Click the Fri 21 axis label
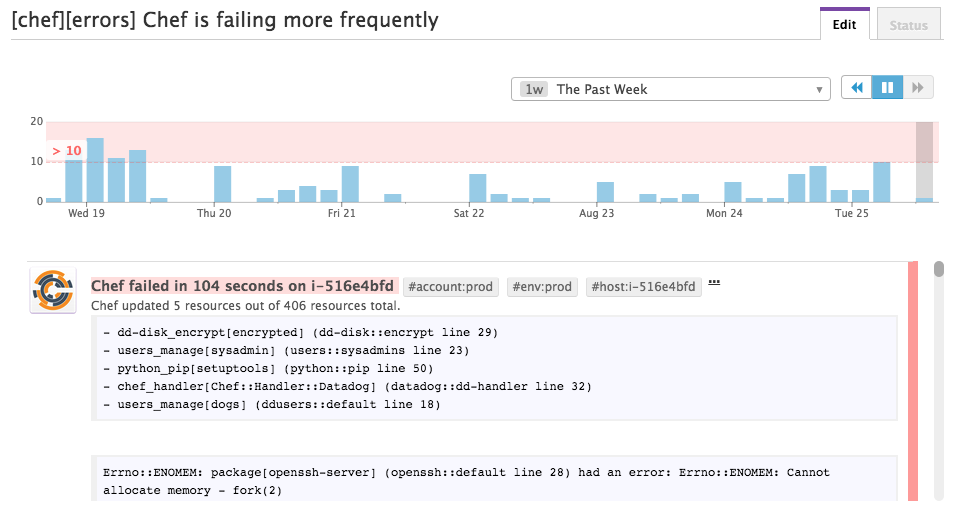This screenshot has height=511, width=960. coord(342,213)
